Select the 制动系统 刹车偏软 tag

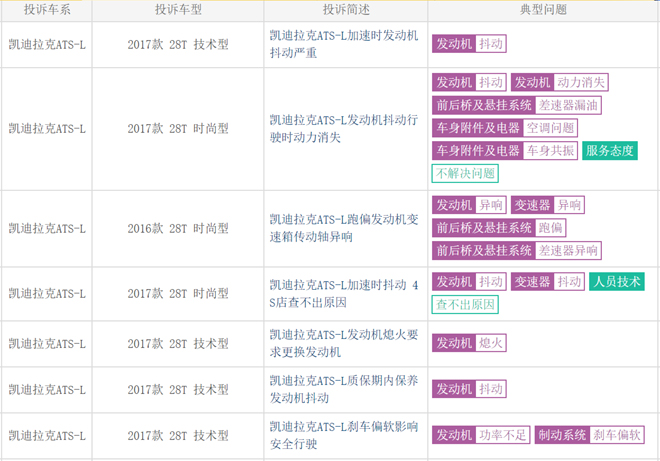pos(590,435)
